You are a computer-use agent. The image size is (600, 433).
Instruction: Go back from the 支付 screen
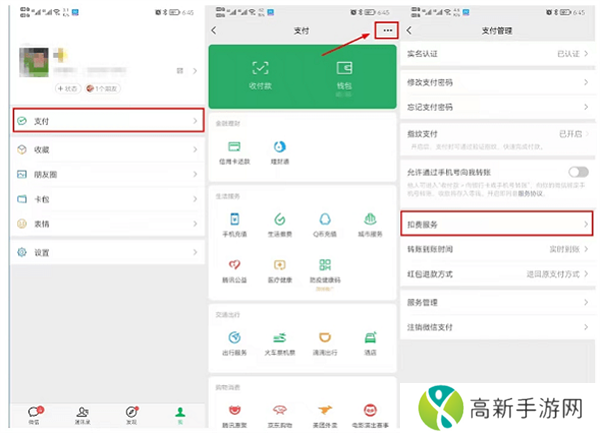pos(214,30)
